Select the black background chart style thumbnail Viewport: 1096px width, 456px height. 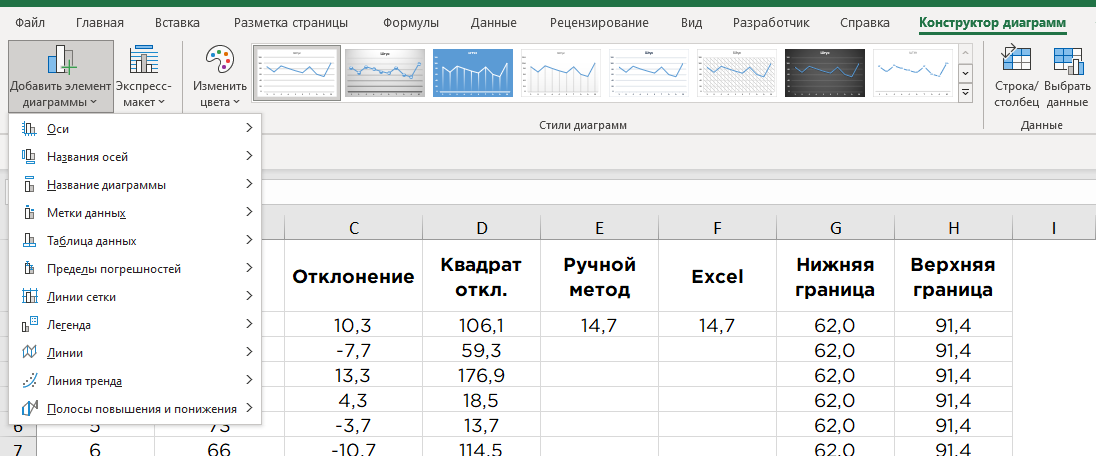tap(825, 73)
